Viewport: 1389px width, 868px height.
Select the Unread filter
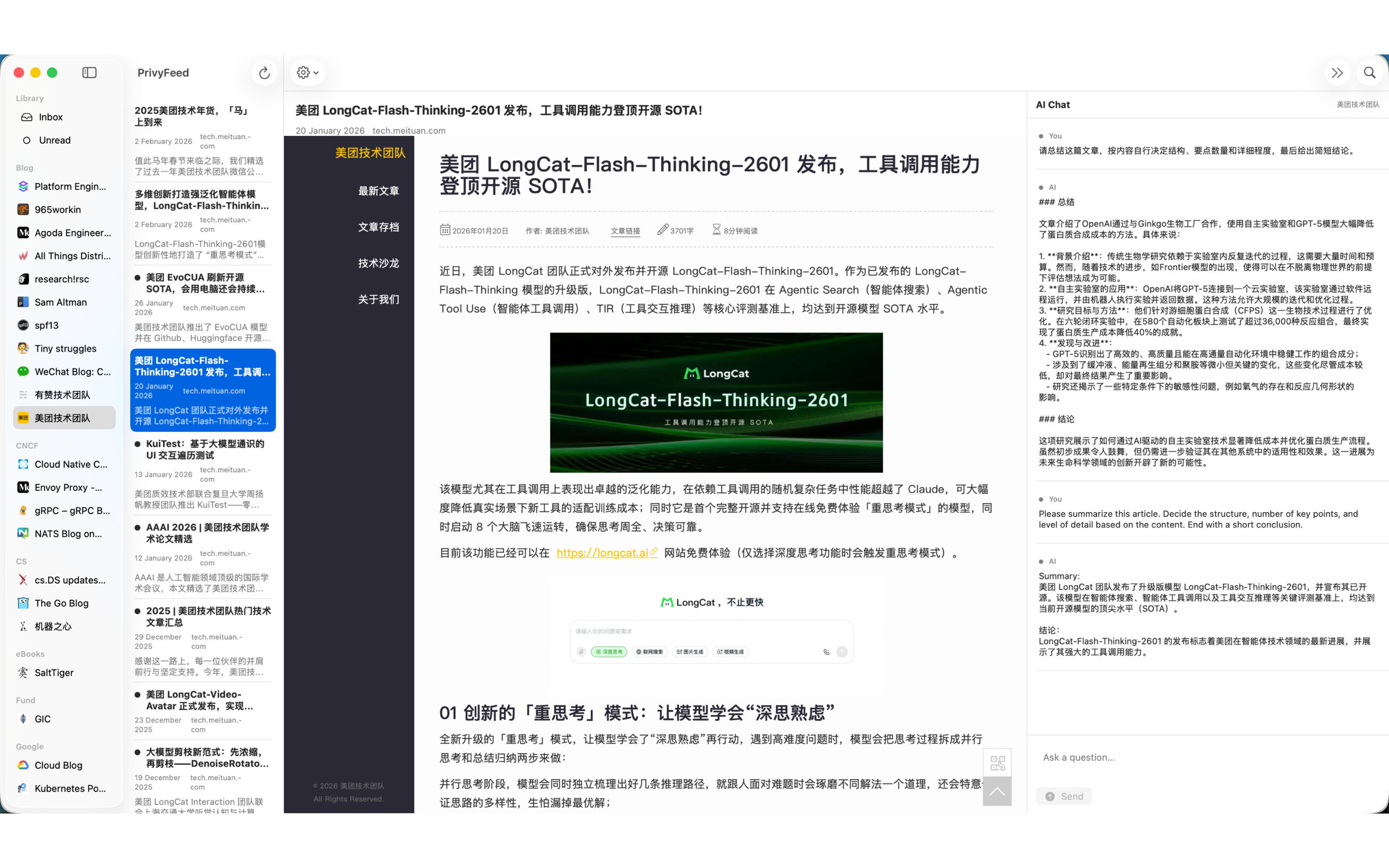click(x=54, y=140)
